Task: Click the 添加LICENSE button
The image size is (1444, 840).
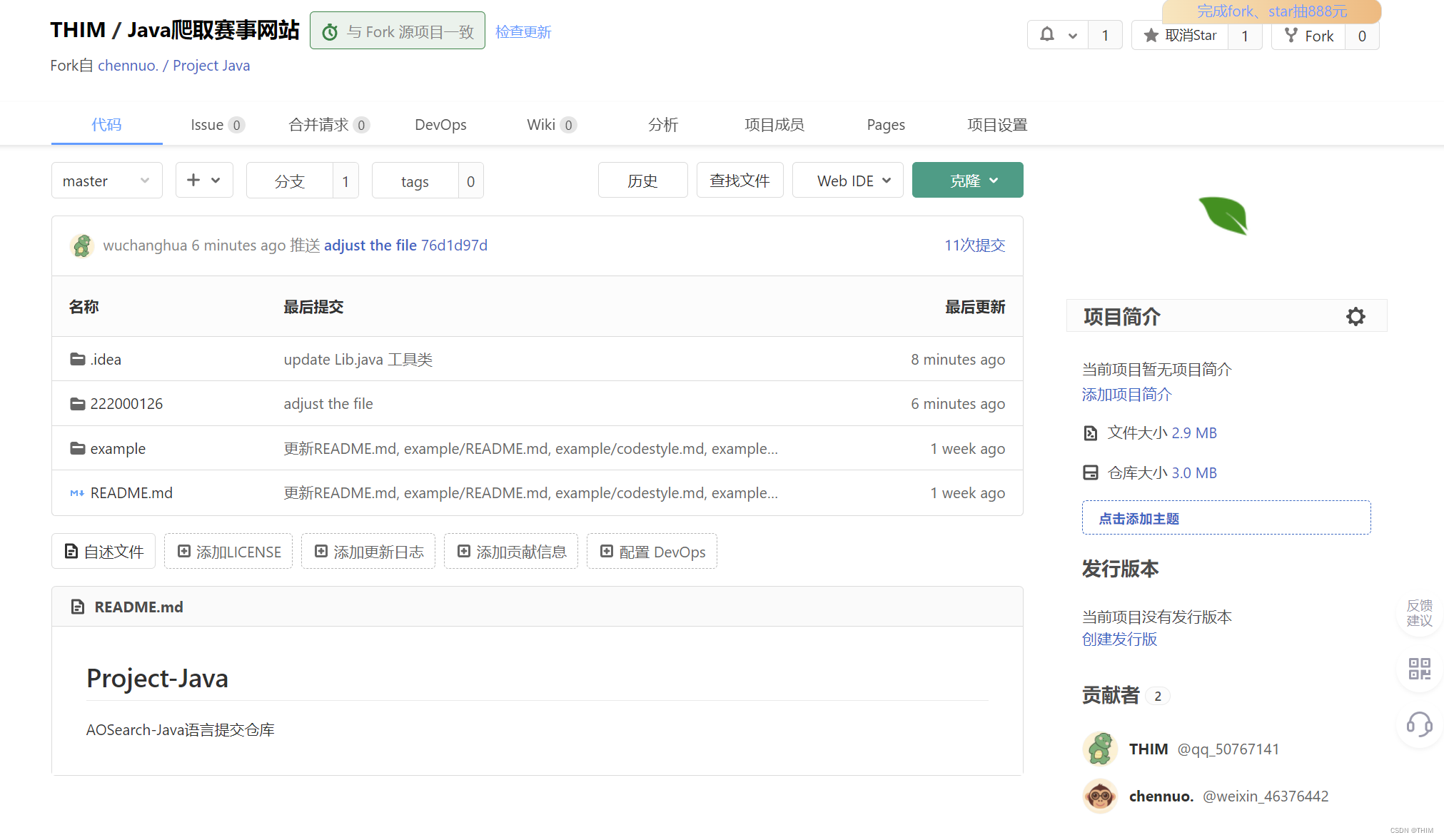Action: 228,552
